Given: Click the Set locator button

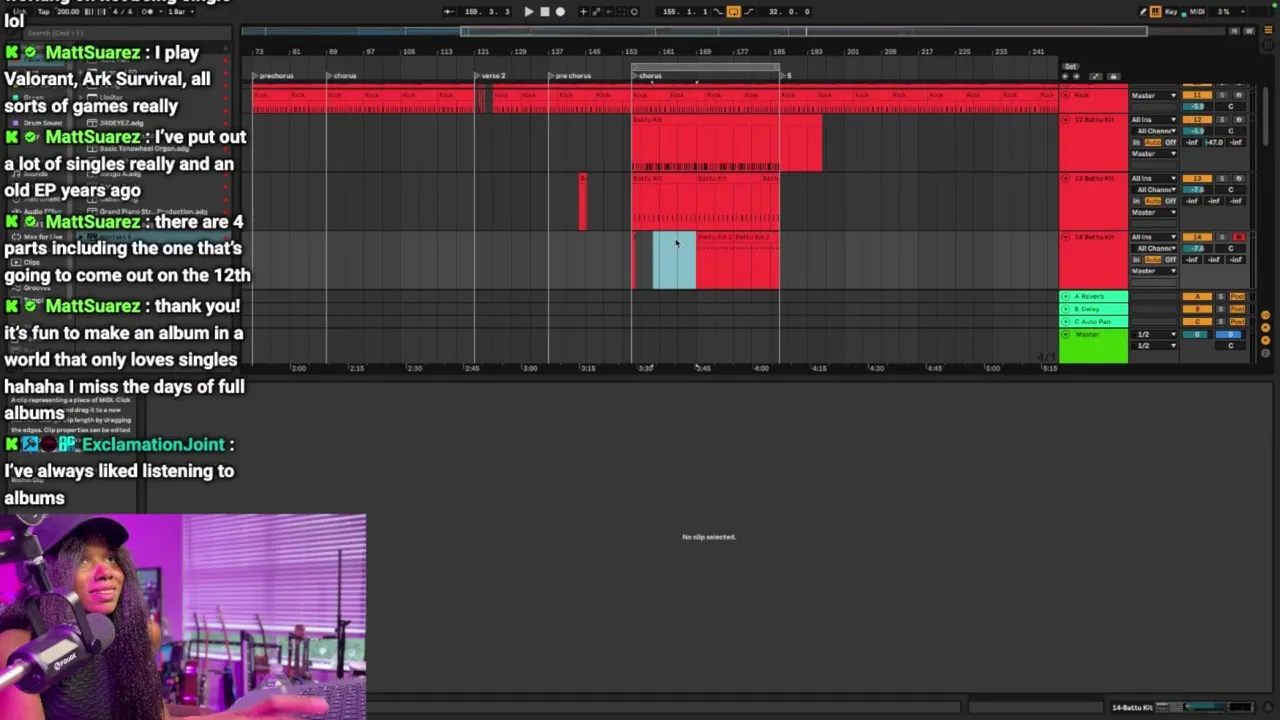Looking at the screenshot, I should (1070, 66).
